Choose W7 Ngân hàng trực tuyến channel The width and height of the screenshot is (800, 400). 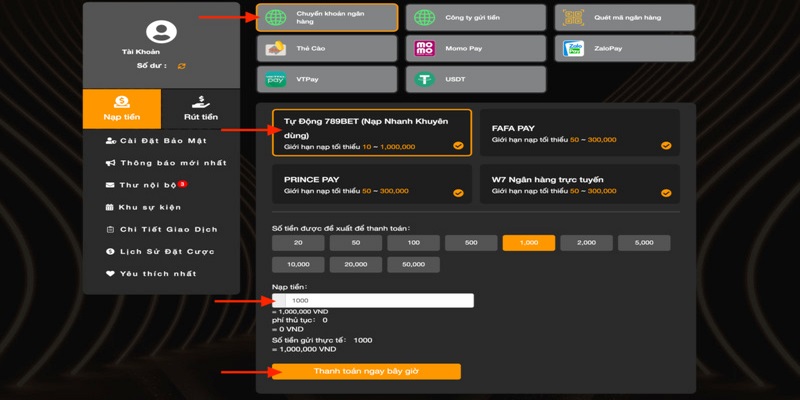[580, 184]
